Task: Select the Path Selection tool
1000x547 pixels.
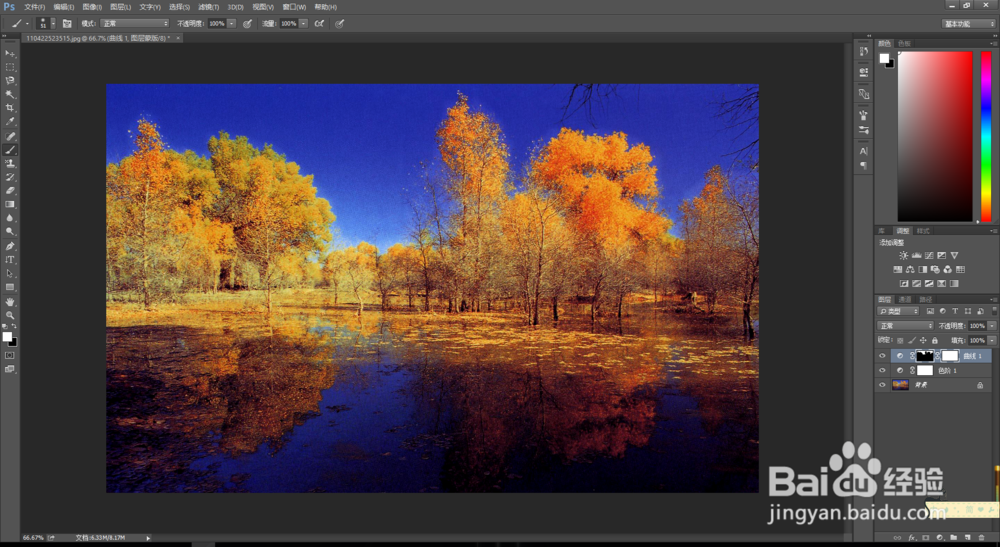Action: click(10, 274)
